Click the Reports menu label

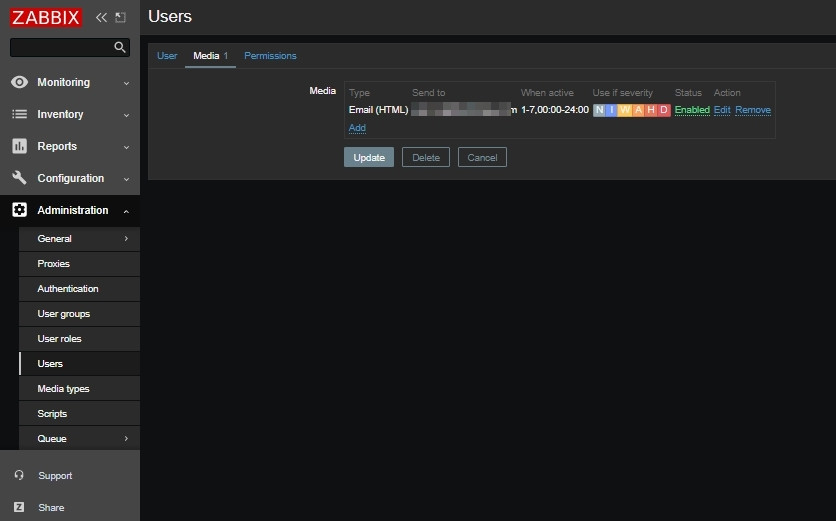point(57,146)
